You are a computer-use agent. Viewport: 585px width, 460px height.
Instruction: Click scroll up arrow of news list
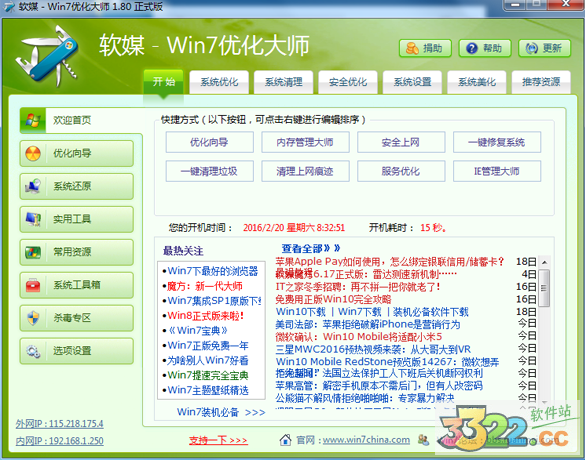tap(545, 262)
